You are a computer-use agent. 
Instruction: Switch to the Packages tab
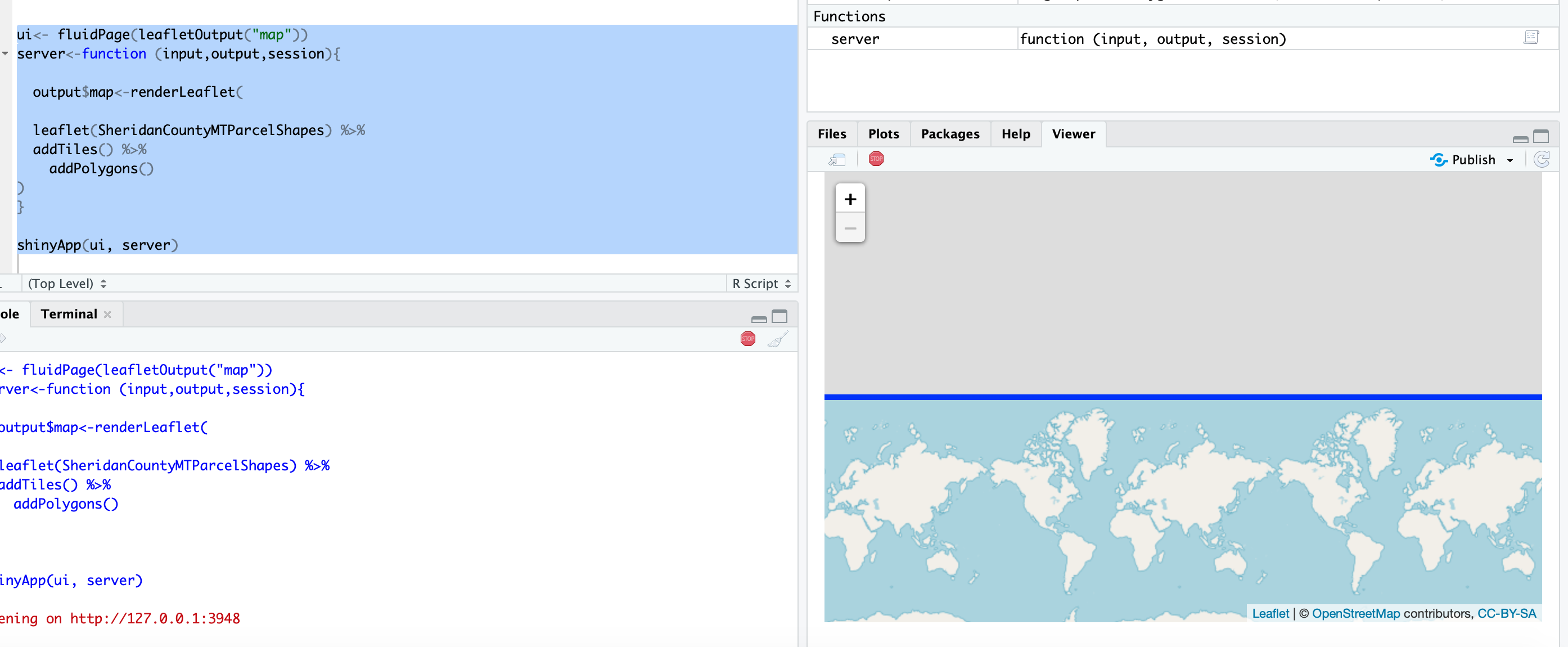[949, 134]
